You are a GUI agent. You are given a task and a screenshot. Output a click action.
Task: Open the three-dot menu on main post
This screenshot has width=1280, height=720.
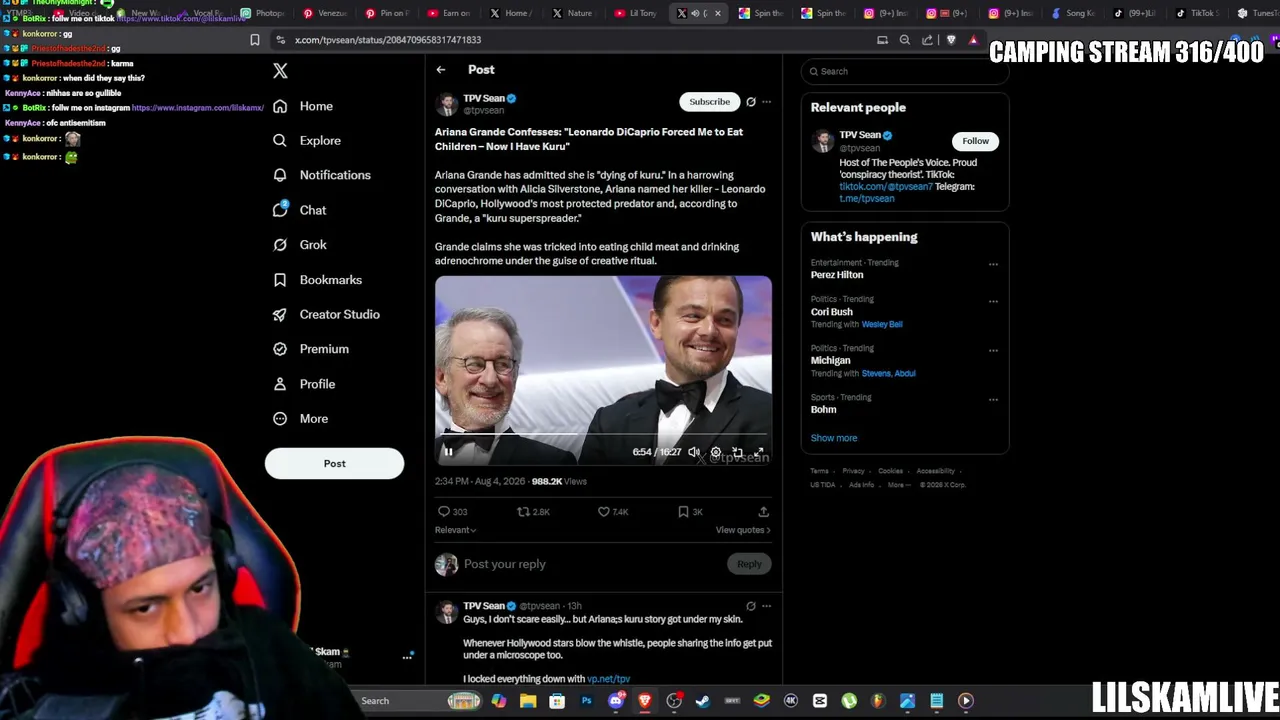coord(767,102)
